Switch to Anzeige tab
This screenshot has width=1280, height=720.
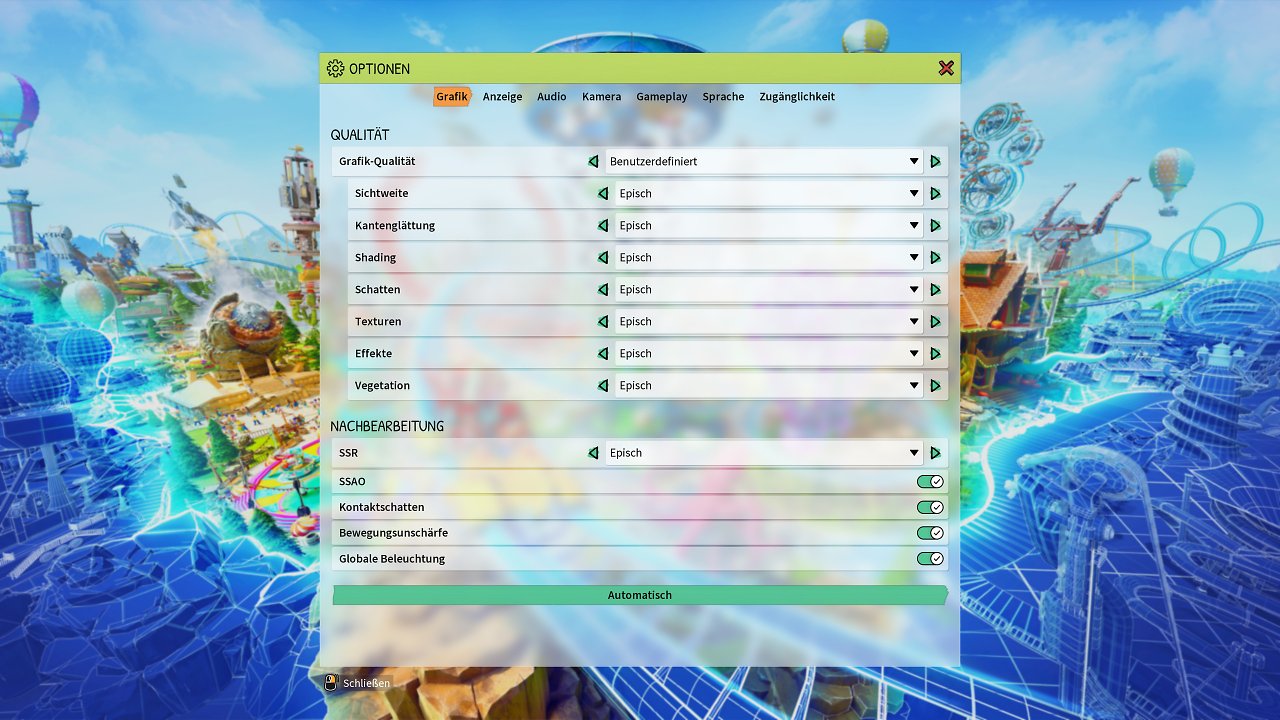point(502,97)
